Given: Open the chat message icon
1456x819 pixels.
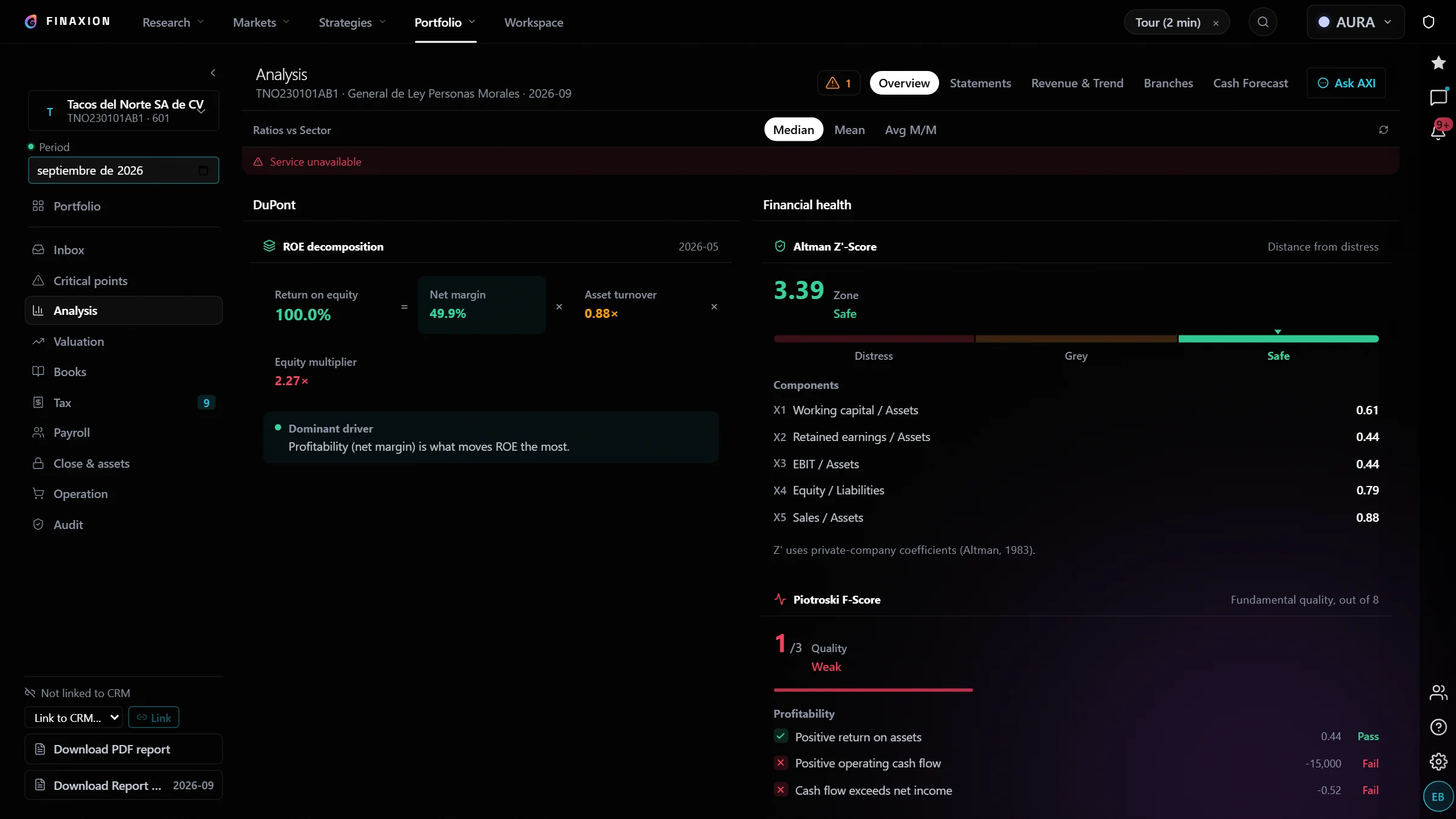Looking at the screenshot, I should point(1438,97).
